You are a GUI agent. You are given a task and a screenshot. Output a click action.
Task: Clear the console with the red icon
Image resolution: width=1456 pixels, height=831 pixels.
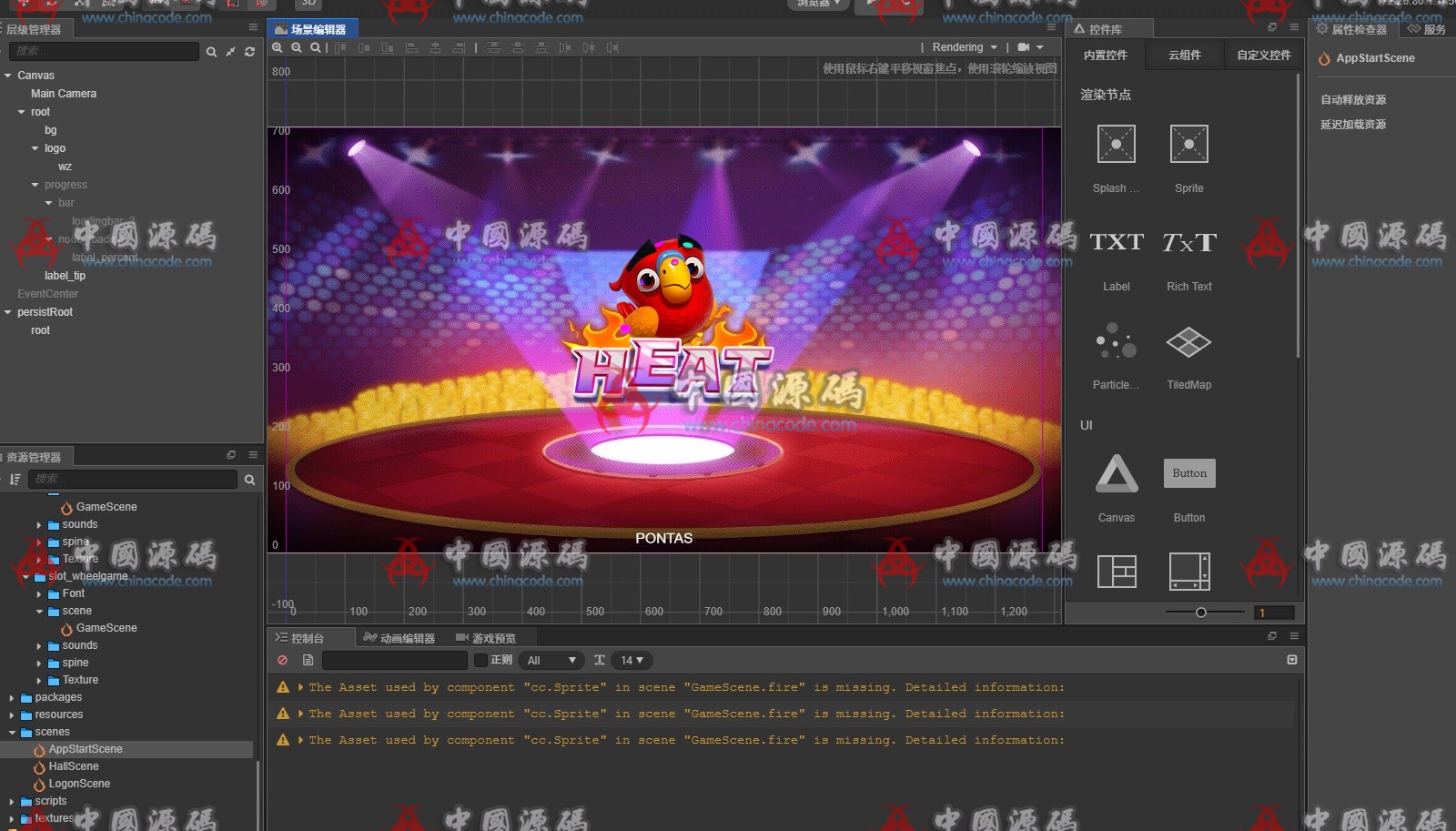tap(283, 660)
